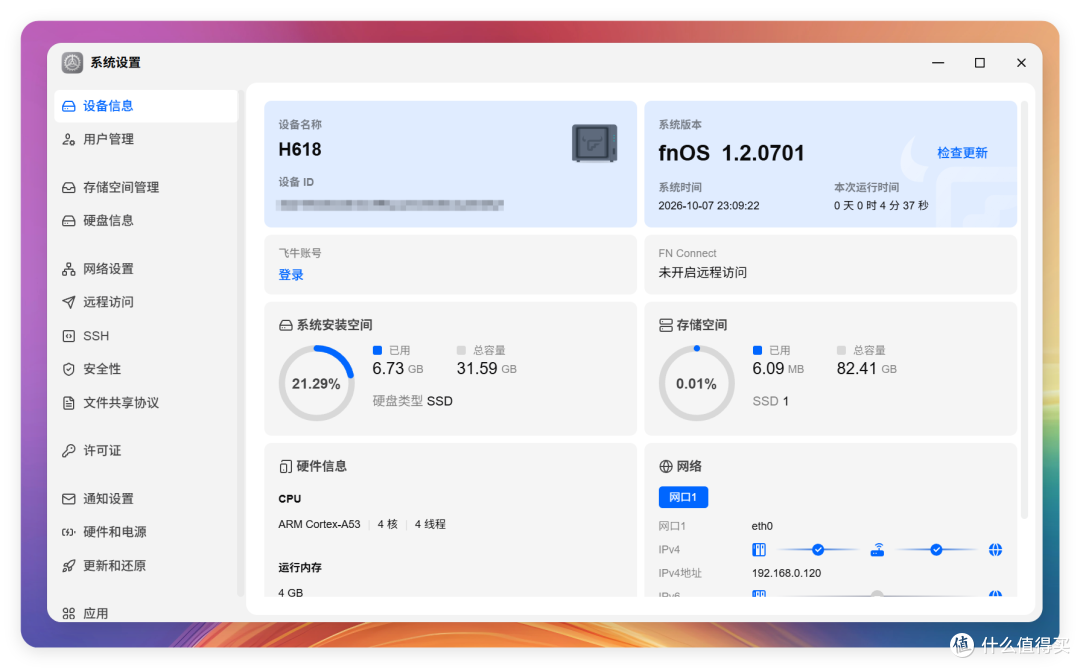Click the 21.29% usage ring

tap(316, 384)
